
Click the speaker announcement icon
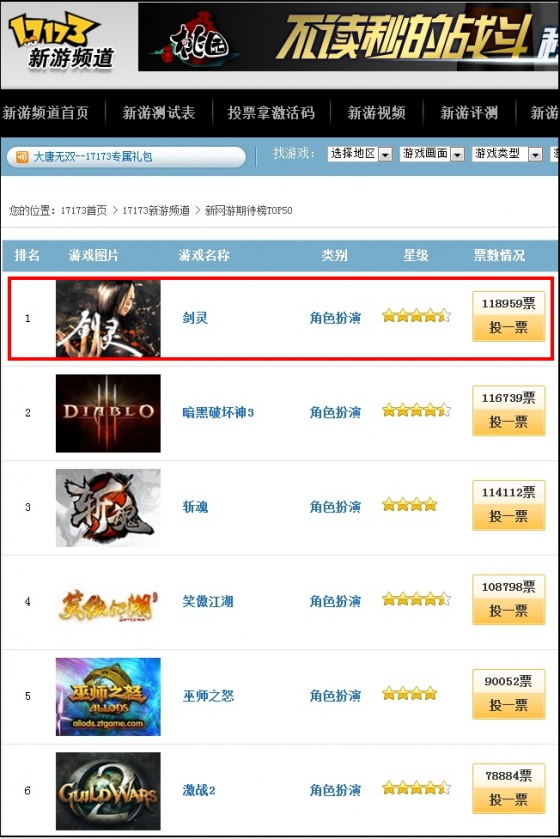click(22, 157)
